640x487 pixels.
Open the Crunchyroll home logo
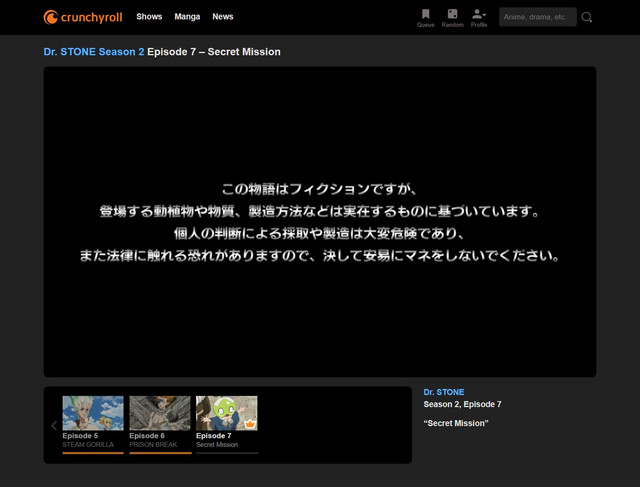pos(83,17)
